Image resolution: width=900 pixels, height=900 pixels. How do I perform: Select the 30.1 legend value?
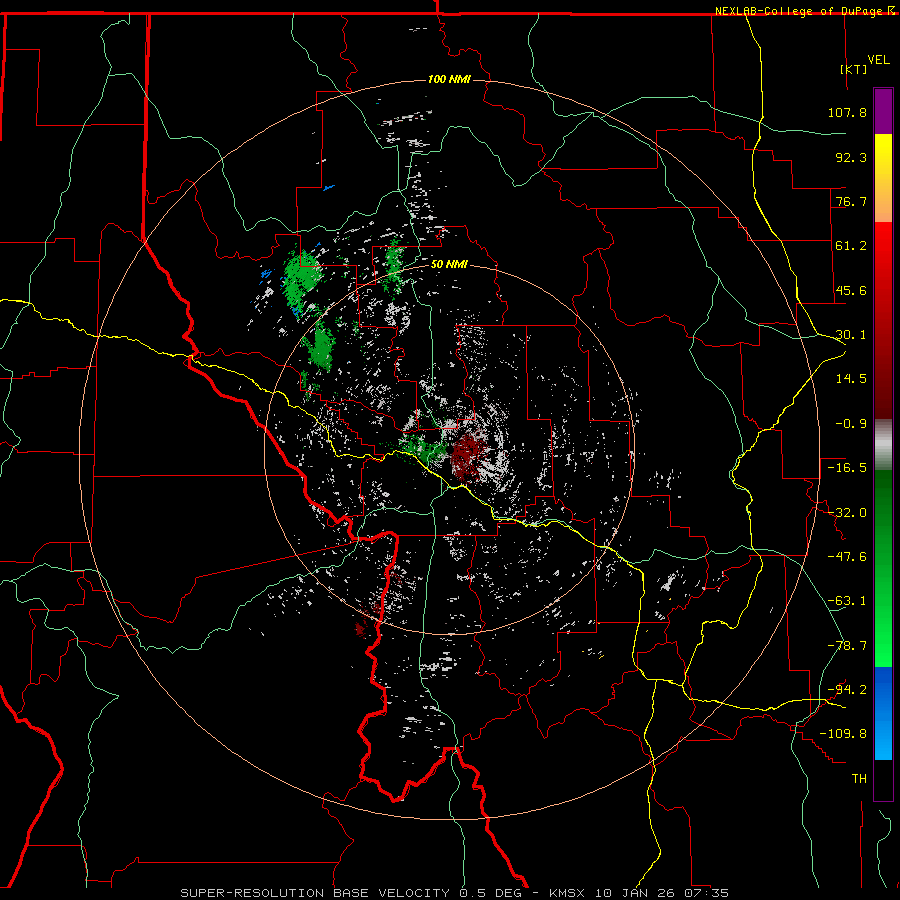coord(851,335)
